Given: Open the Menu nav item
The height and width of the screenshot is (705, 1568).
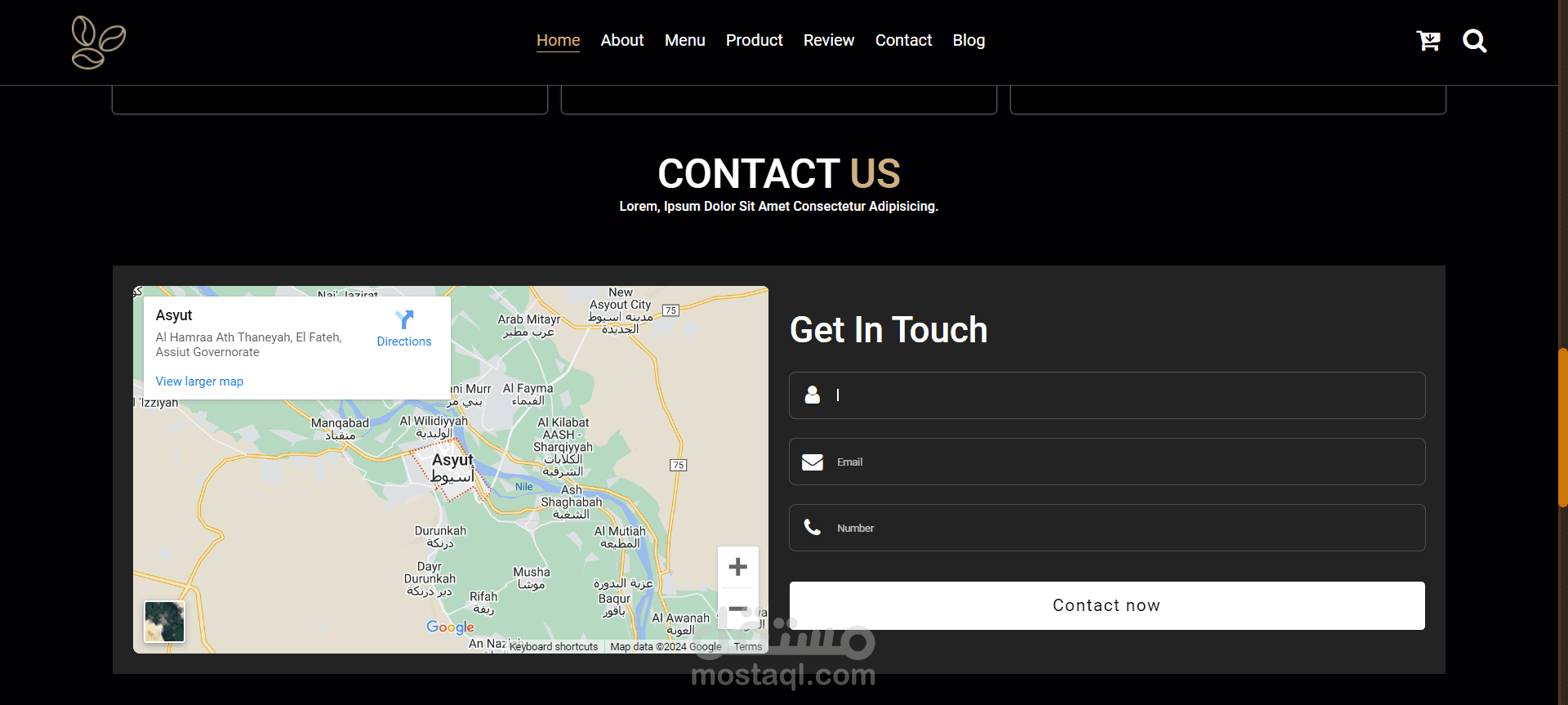Looking at the screenshot, I should tap(684, 40).
